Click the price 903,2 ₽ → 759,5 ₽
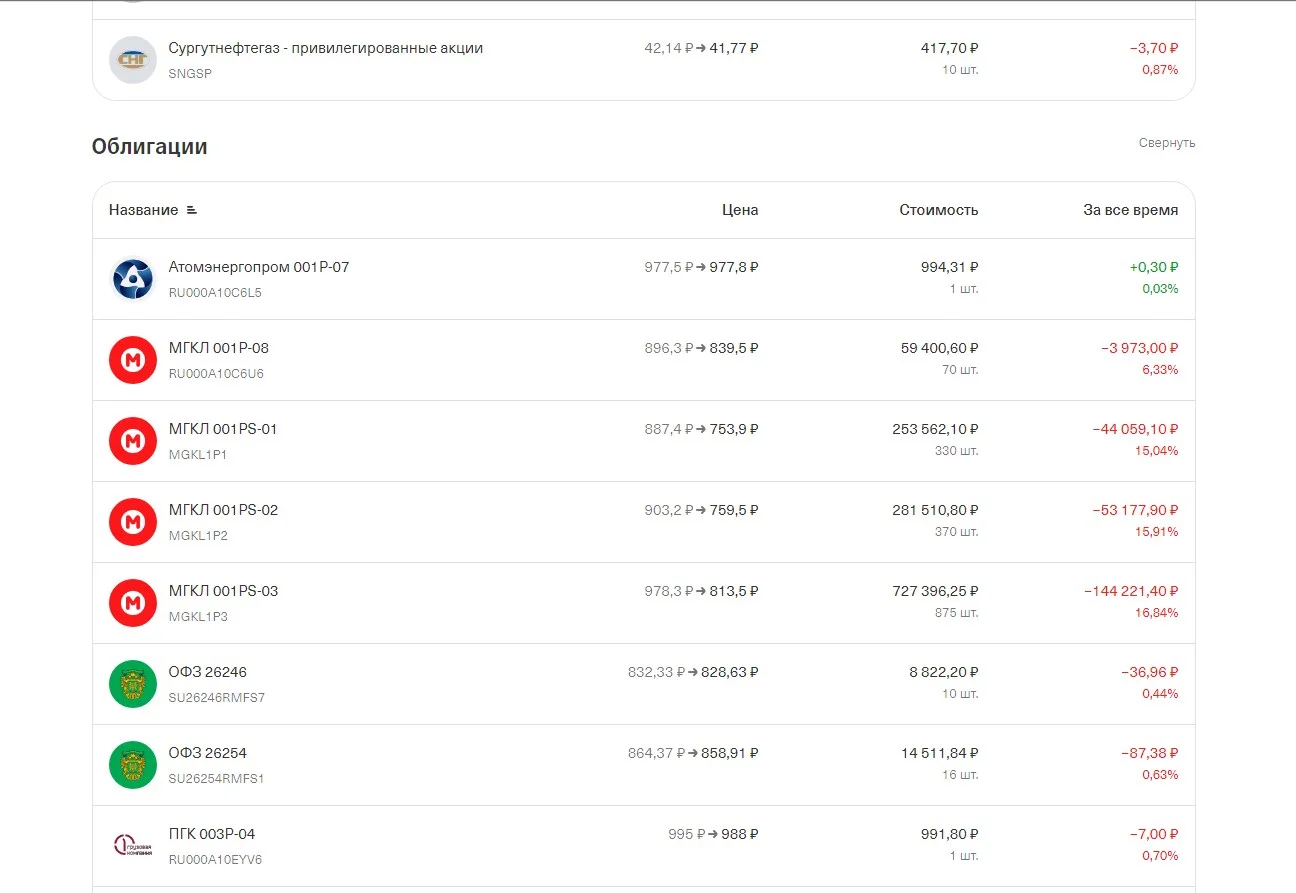1296x893 pixels. [x=702, y=510]
